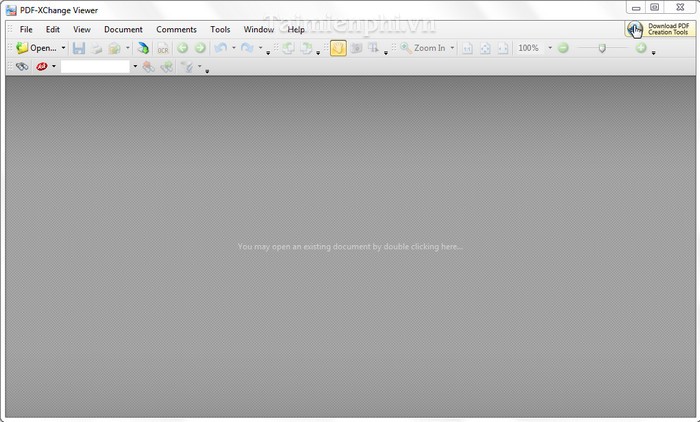Click PDF-XChange Viewer title bar app icon
The image size is (700, 422).
tap(11, 10)
